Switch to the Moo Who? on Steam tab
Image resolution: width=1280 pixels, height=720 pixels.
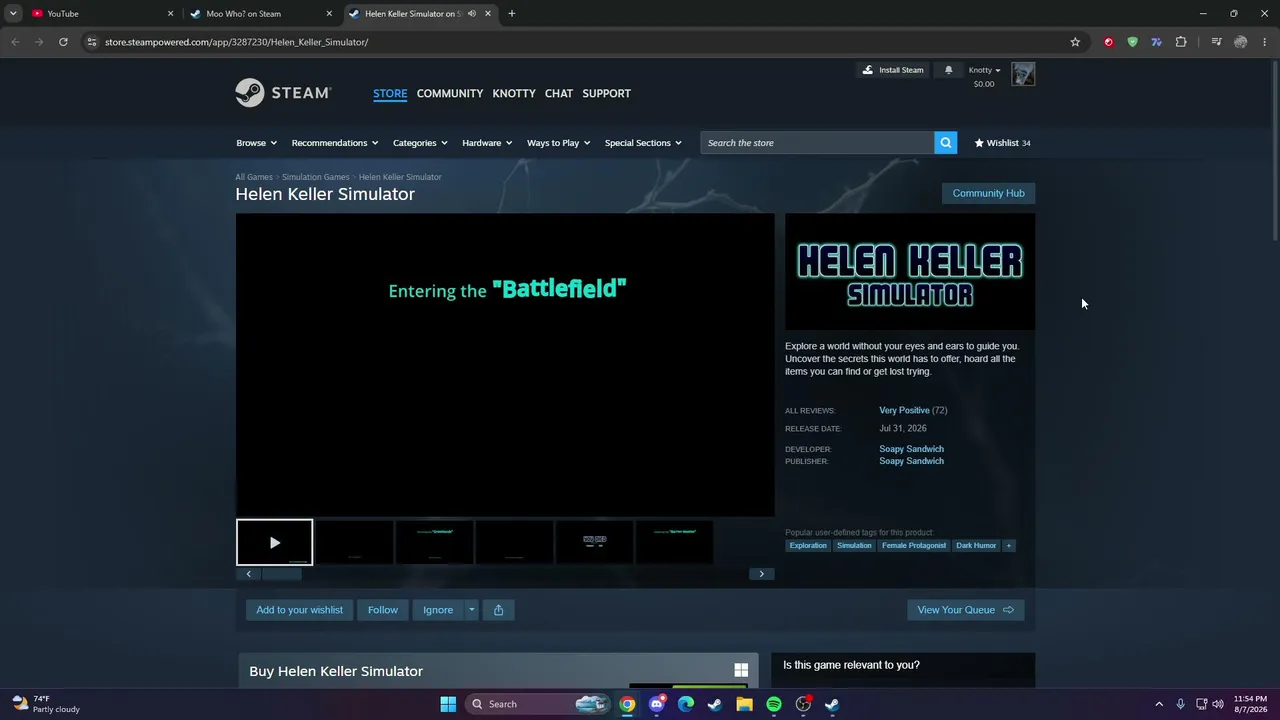pyautogui.click(x=261, y=14)
